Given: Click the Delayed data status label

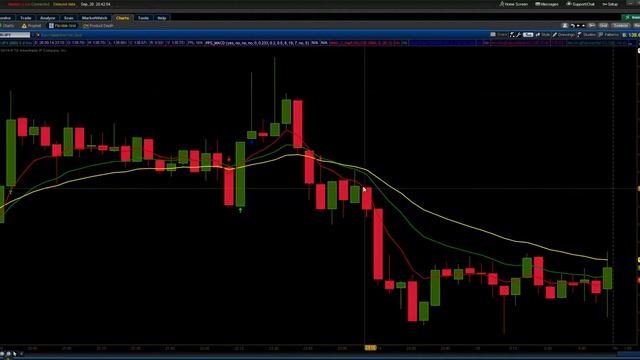Looking at the screenshot, I should 64,4.
